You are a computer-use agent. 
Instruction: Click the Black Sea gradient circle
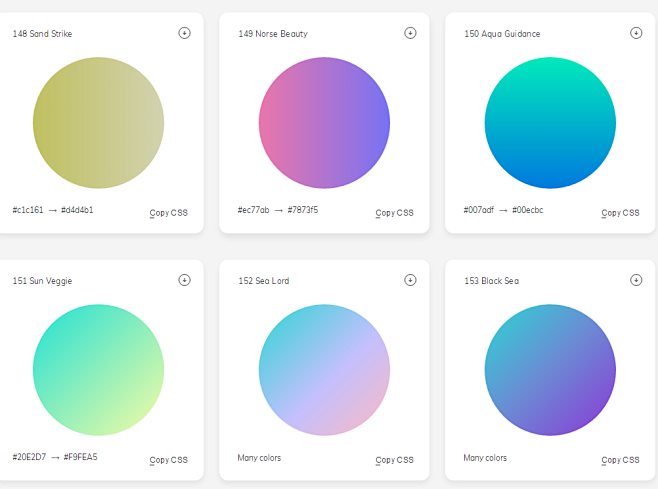coord(550,370)
